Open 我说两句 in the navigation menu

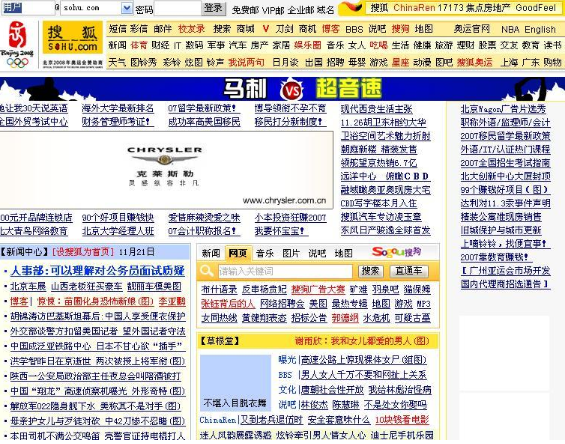click(x=246, y=62)
